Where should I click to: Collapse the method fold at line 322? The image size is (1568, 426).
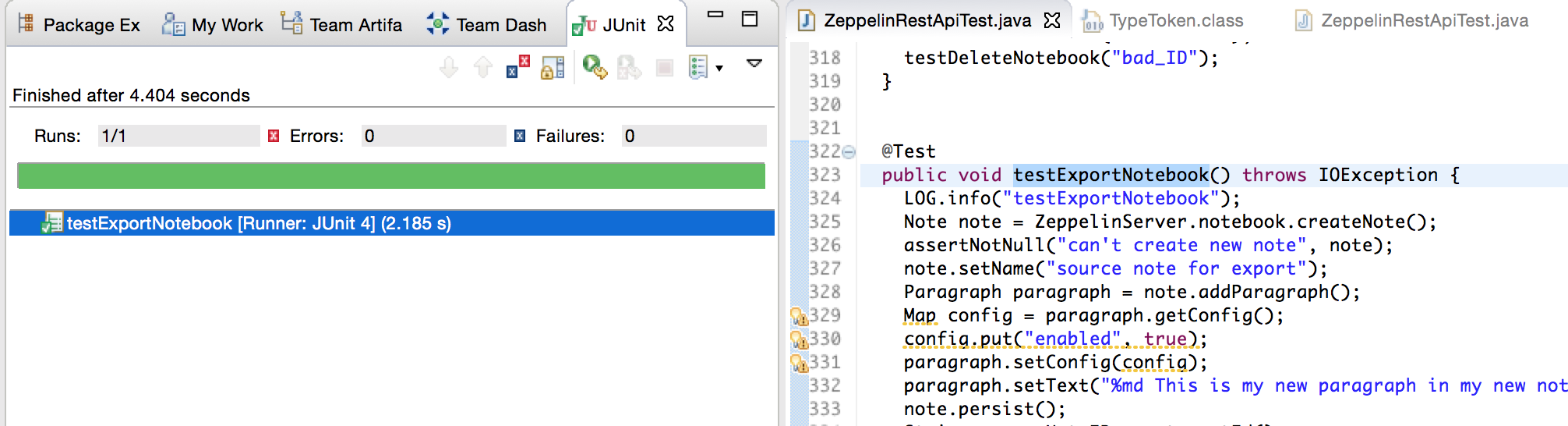pyautogui.click(x=849, y=152)
